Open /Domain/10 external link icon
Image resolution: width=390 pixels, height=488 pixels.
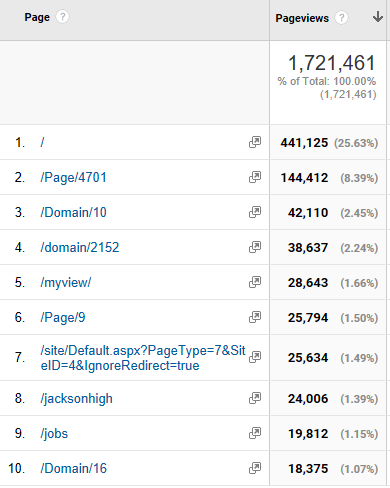pos(255,212)
